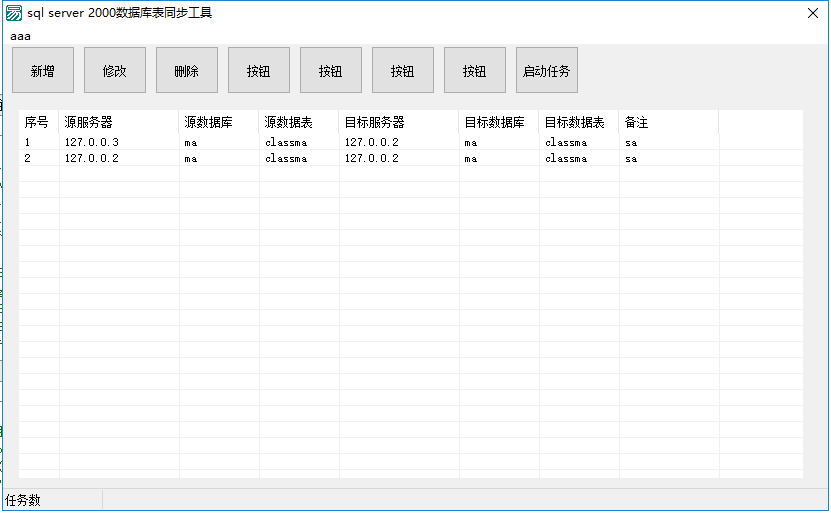Viewport: 831px width, 513px height.
Task: Click the 源数据库 column header
Action: (x=219, y=122)
